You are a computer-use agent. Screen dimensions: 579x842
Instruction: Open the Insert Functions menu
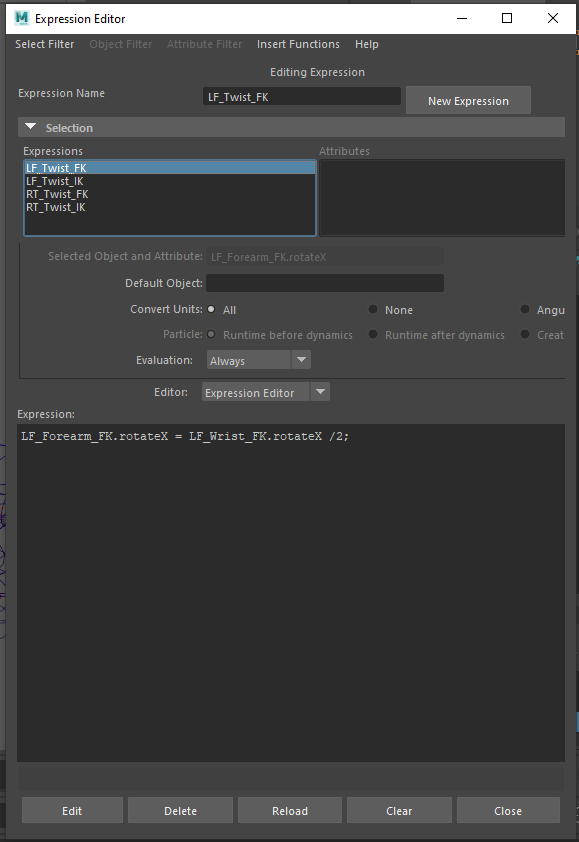click(298, 44)
